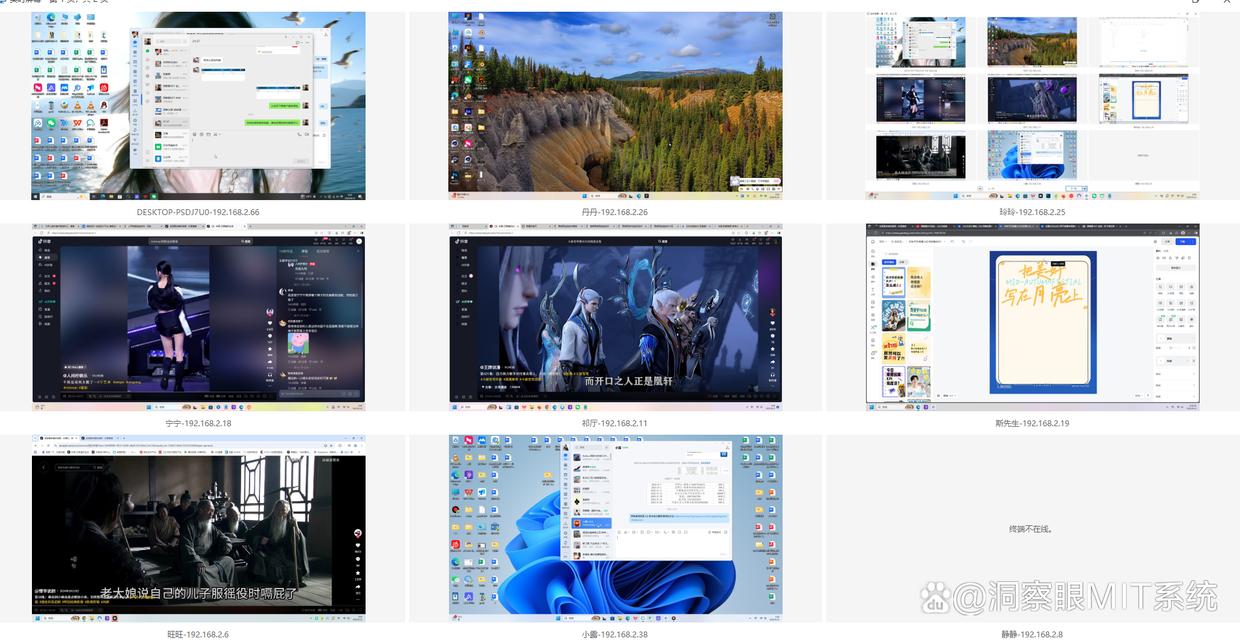Screen dimensions: 1242x640
Task: Click the Douyin logo in 宁宁's screen
Action: click(x=44, y=241)
